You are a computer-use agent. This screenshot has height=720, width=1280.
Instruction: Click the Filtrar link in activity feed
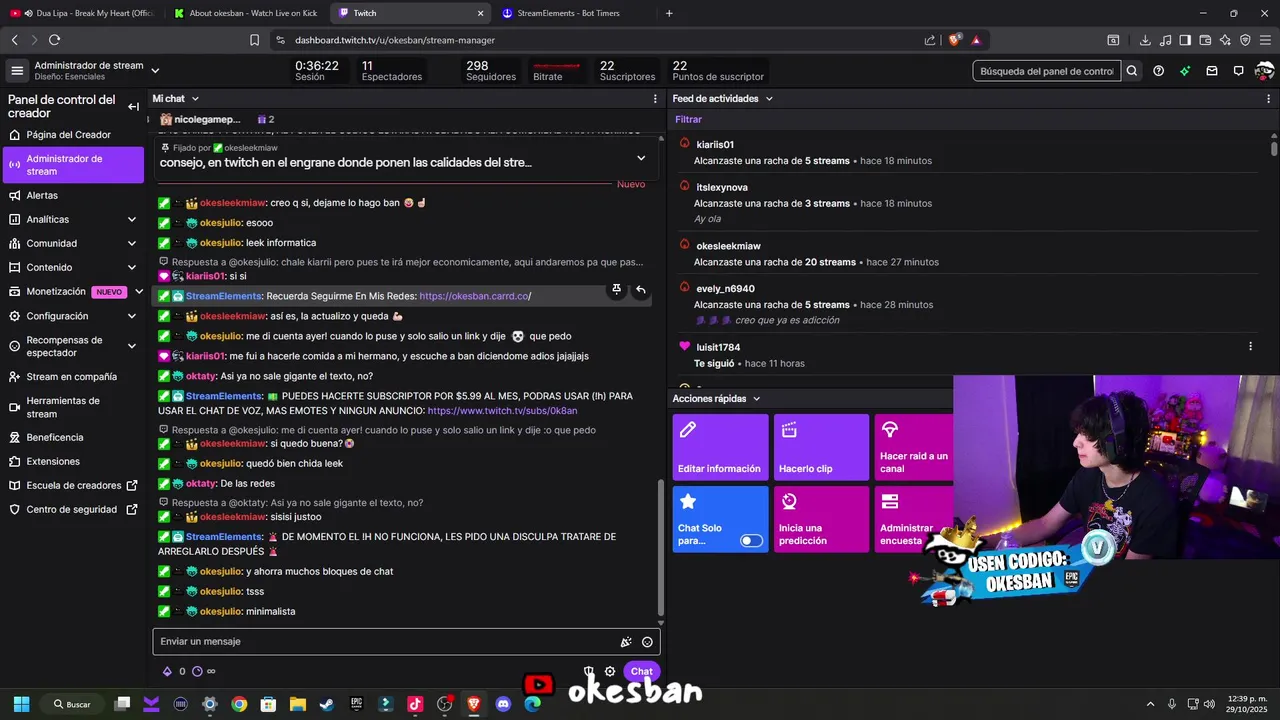tap(688, 120)
